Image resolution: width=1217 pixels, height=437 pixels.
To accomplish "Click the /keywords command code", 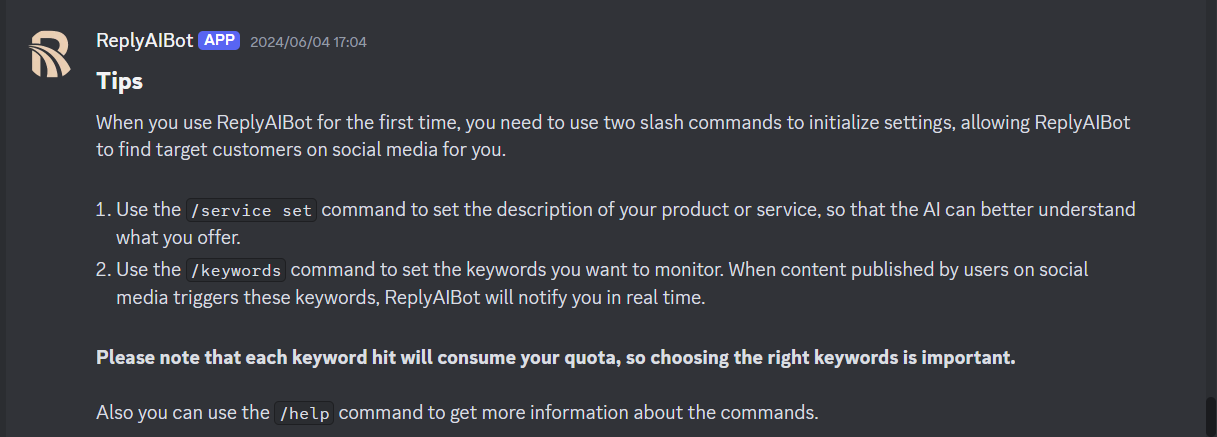I will (x=236, y=270).
